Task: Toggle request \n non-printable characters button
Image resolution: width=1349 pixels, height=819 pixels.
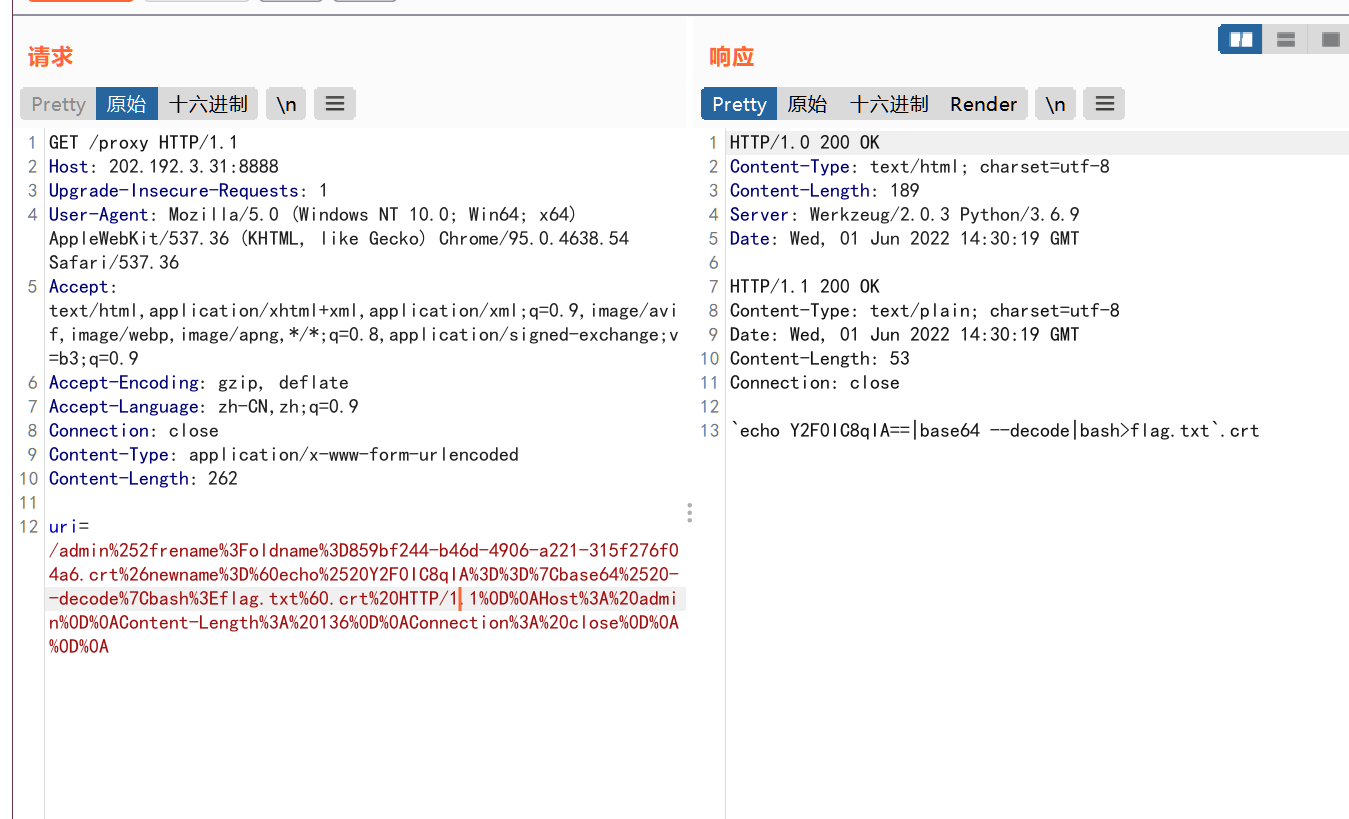Action: pos(286,104)
